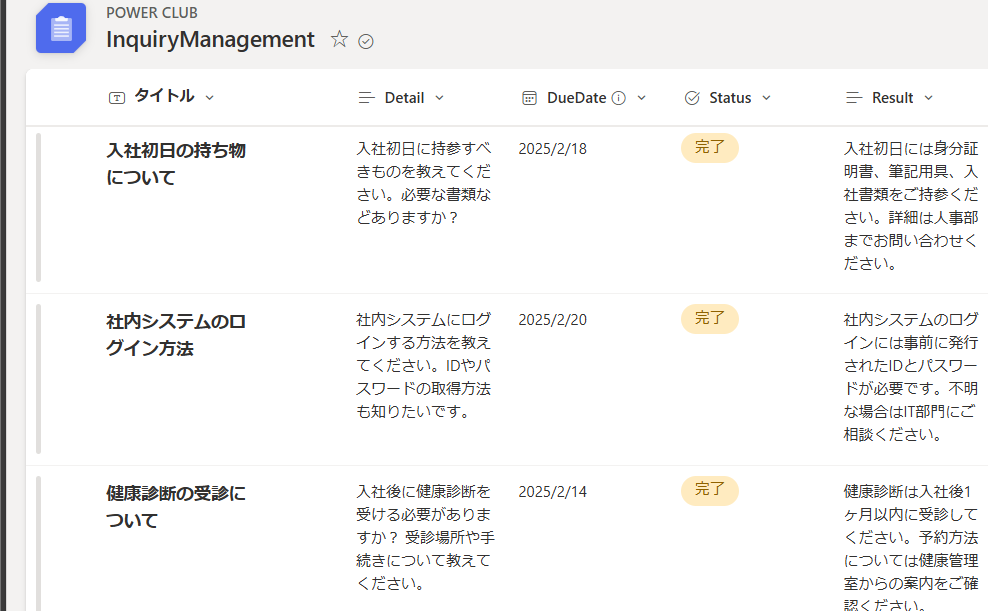Expand the Detail column chevron menu

(440, 98)
